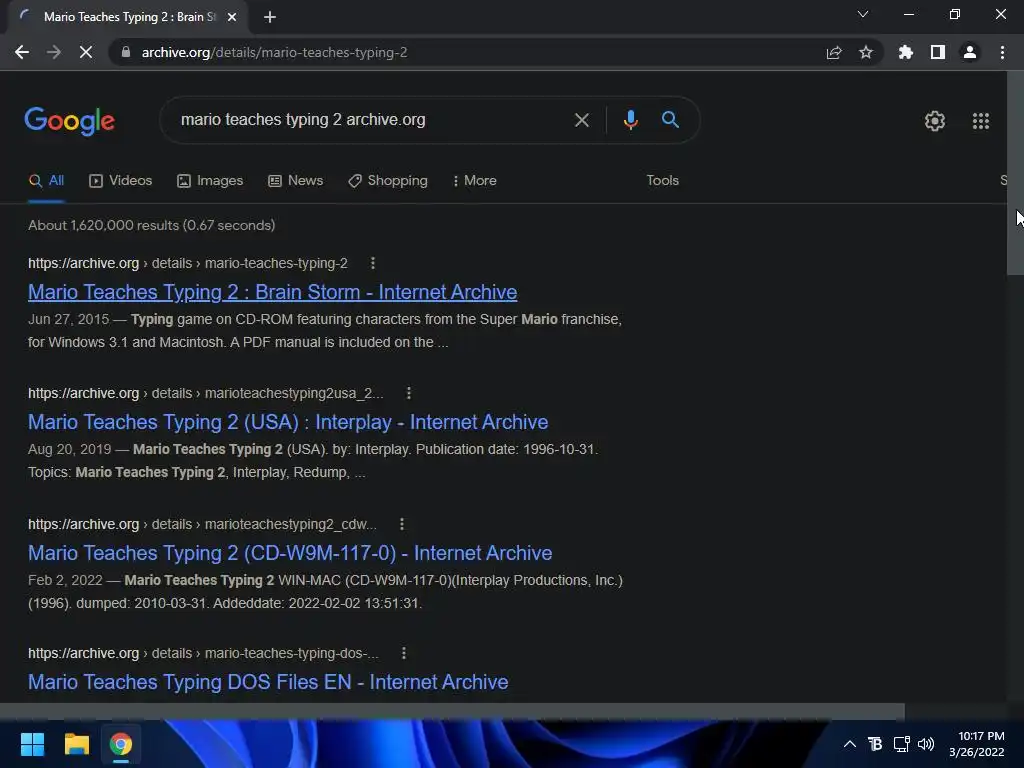
Task: Close the Mario Teaches Typing tab
Action: point(232,17)
